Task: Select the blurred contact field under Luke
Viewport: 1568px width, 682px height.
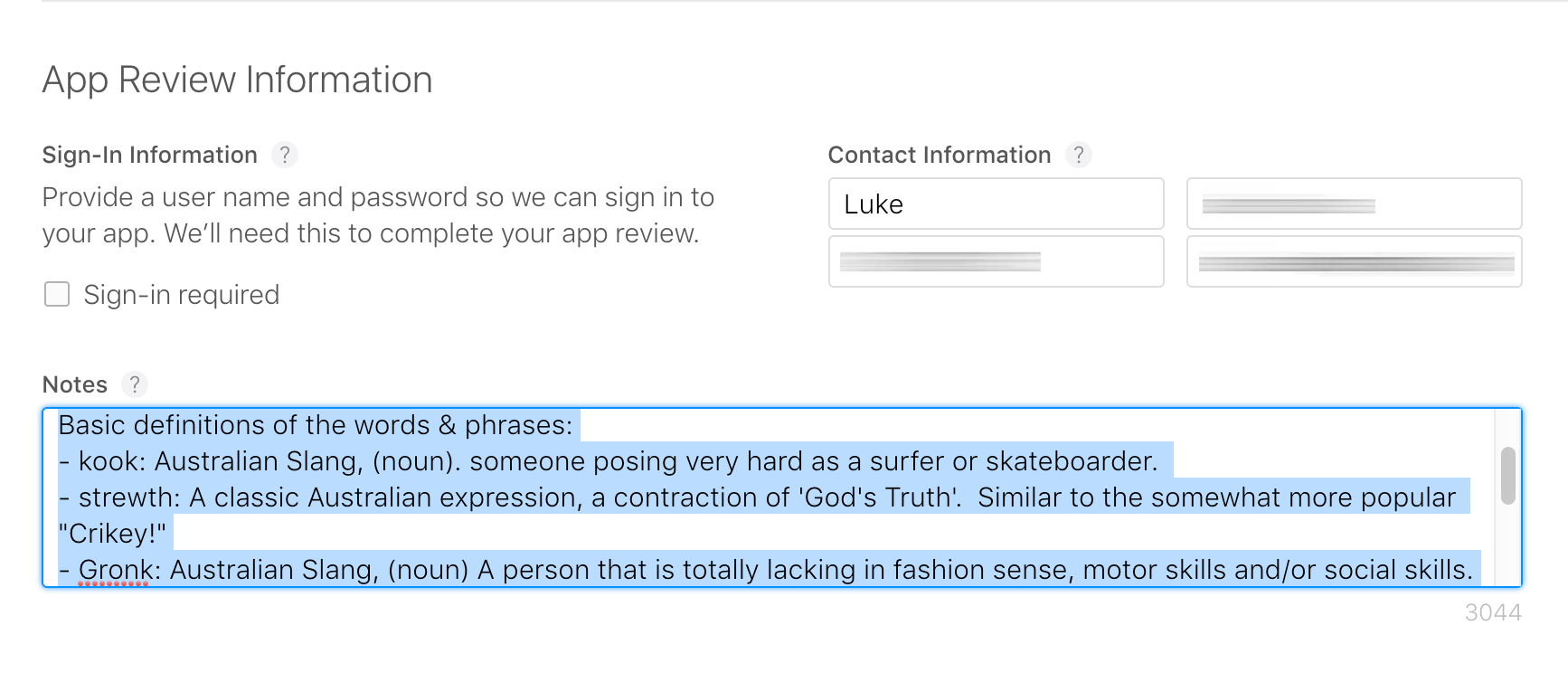Action: (x=996, y=262)
